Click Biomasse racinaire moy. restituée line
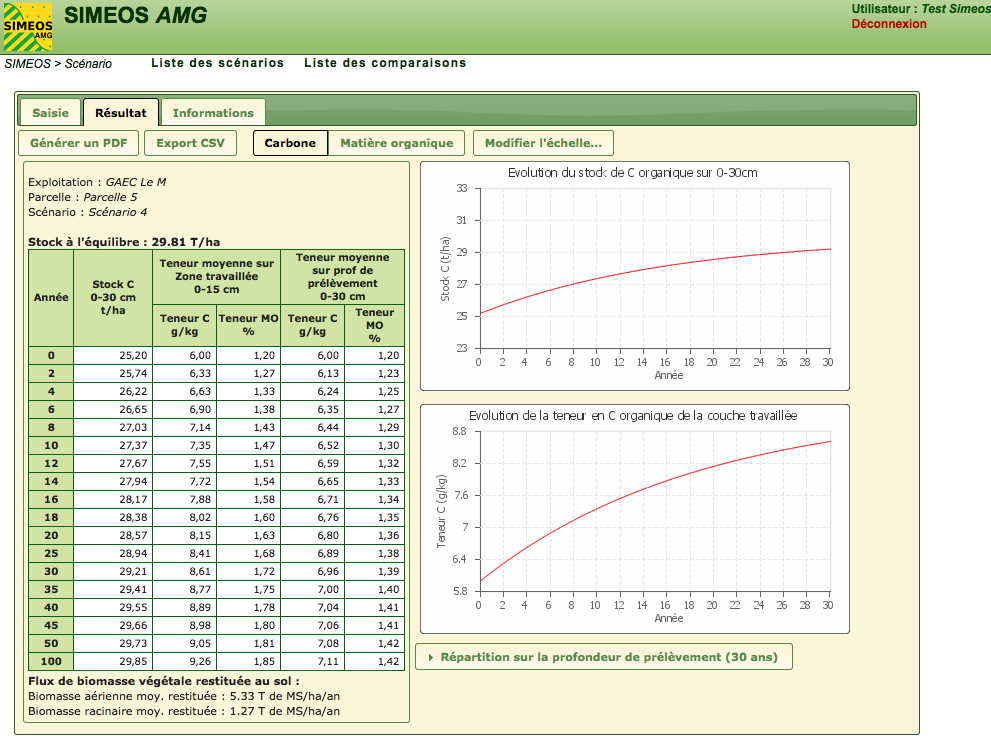The height and width of the screenshot is (742, 991). 184,712
